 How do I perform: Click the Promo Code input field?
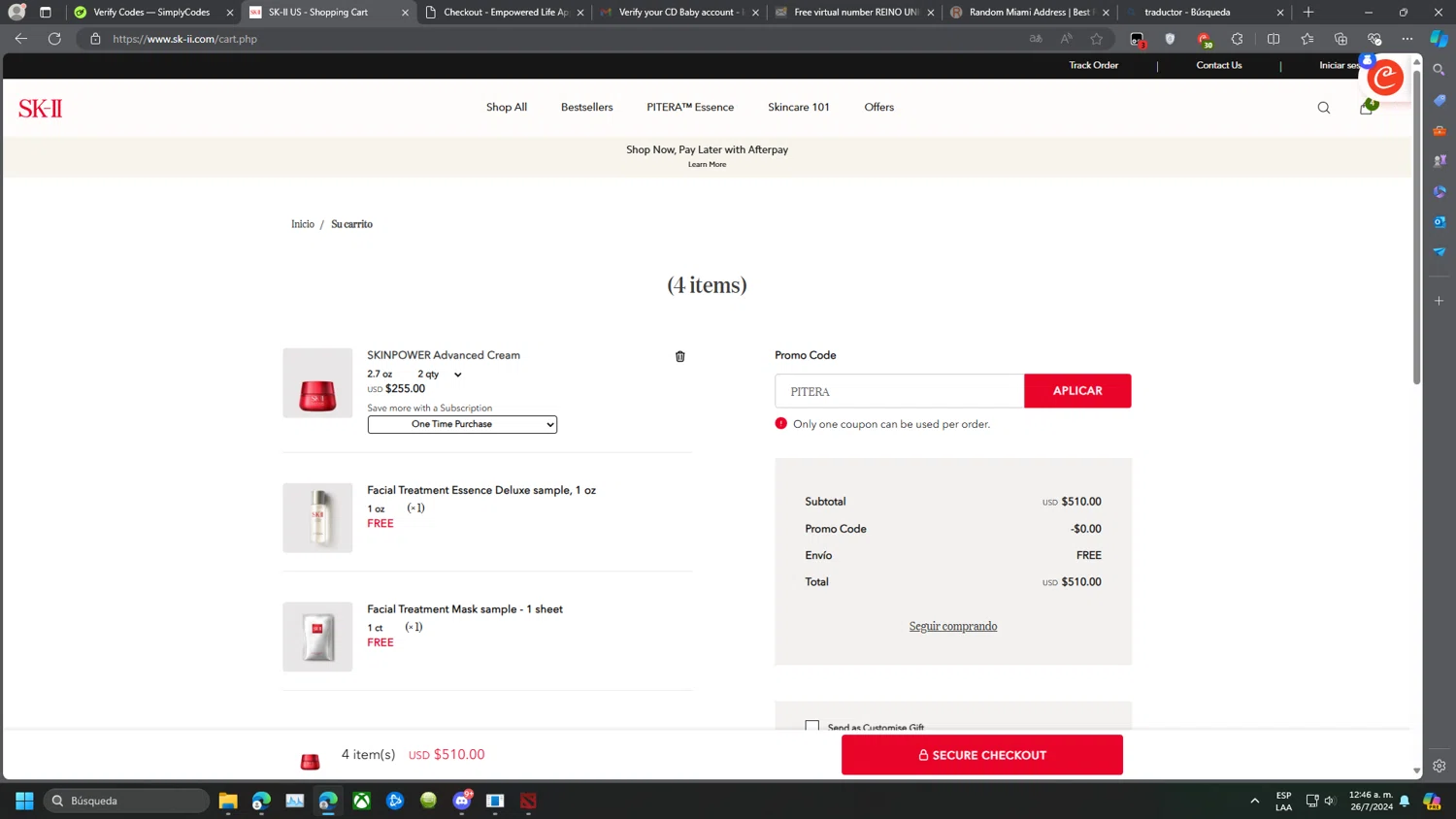click(900, 391)
